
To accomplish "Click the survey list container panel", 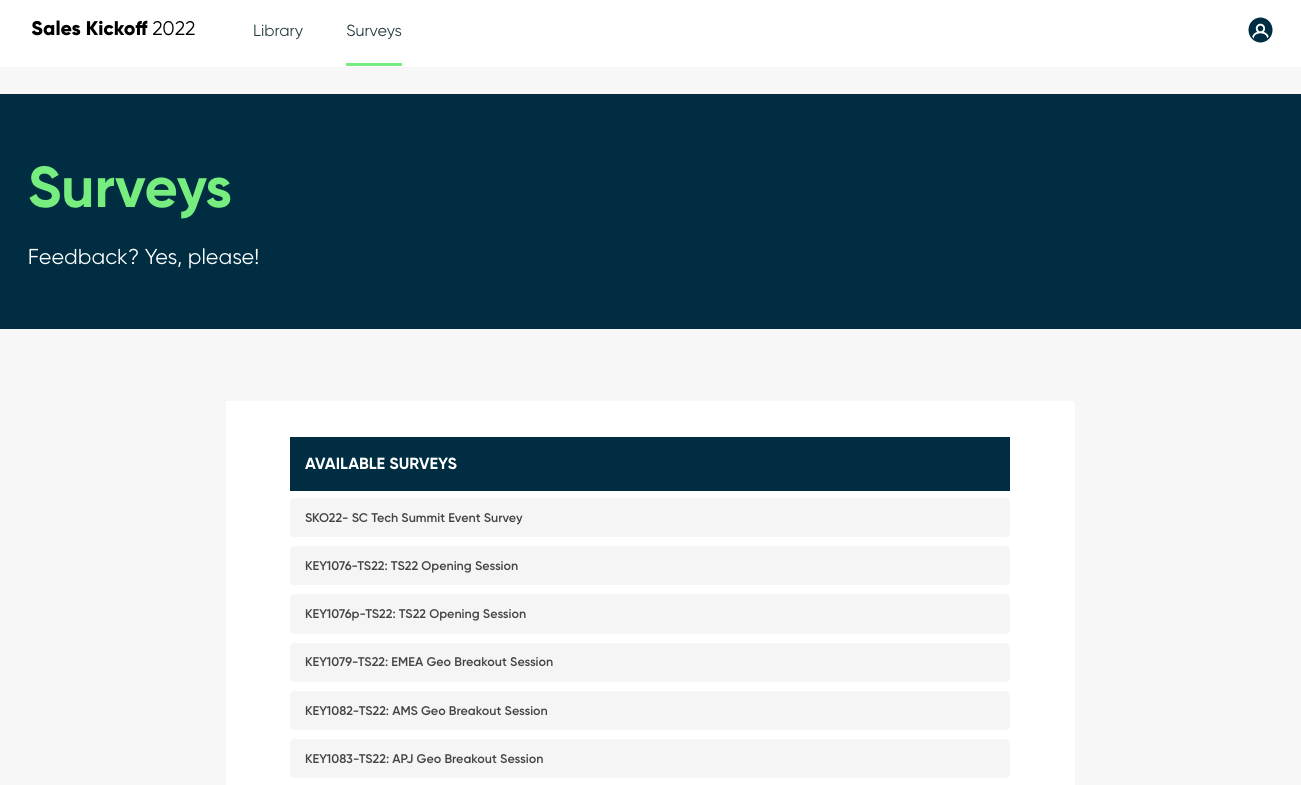I will tap(650, 600).
